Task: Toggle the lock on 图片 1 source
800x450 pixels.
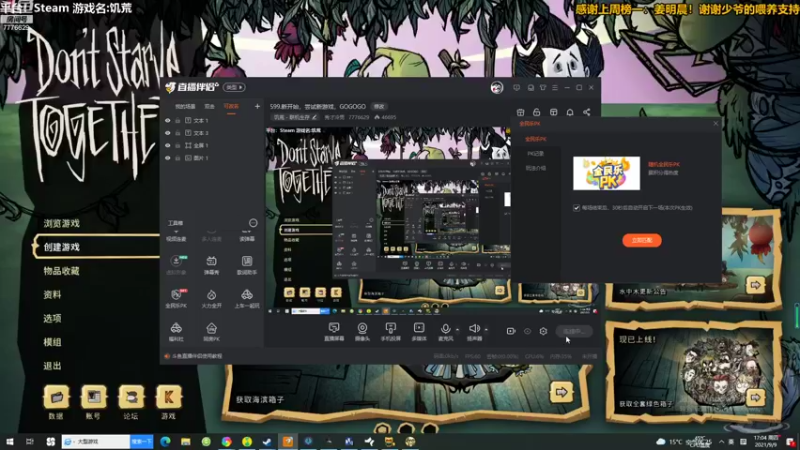Action: [178, 158]
